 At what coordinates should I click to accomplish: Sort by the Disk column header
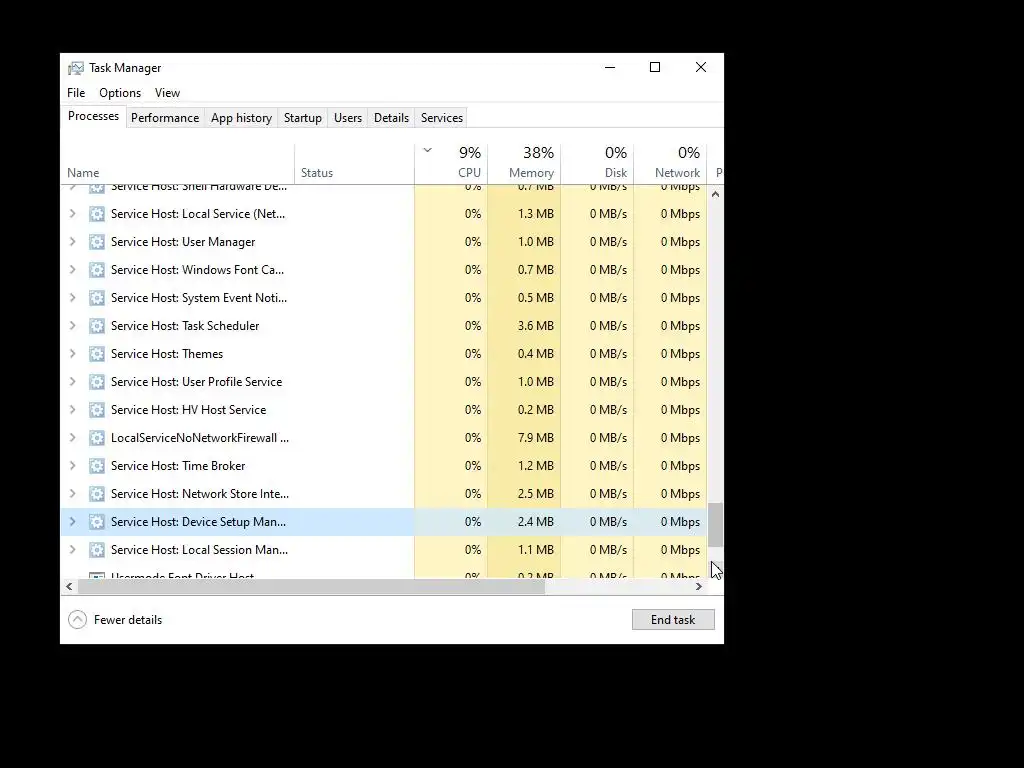pyautogui.click(x=598, y=163)
